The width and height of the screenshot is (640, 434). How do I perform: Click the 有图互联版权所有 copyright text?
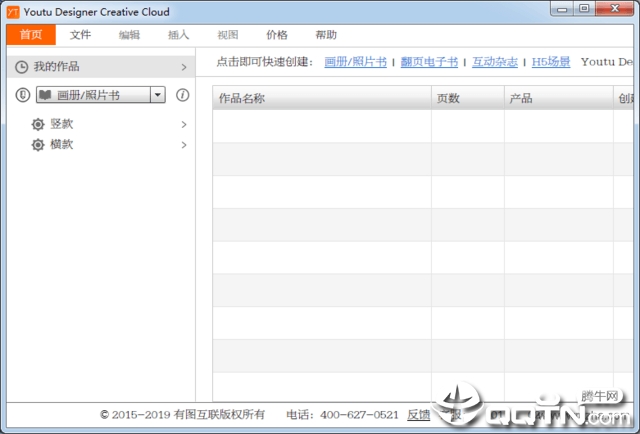[x=220, y=415]
